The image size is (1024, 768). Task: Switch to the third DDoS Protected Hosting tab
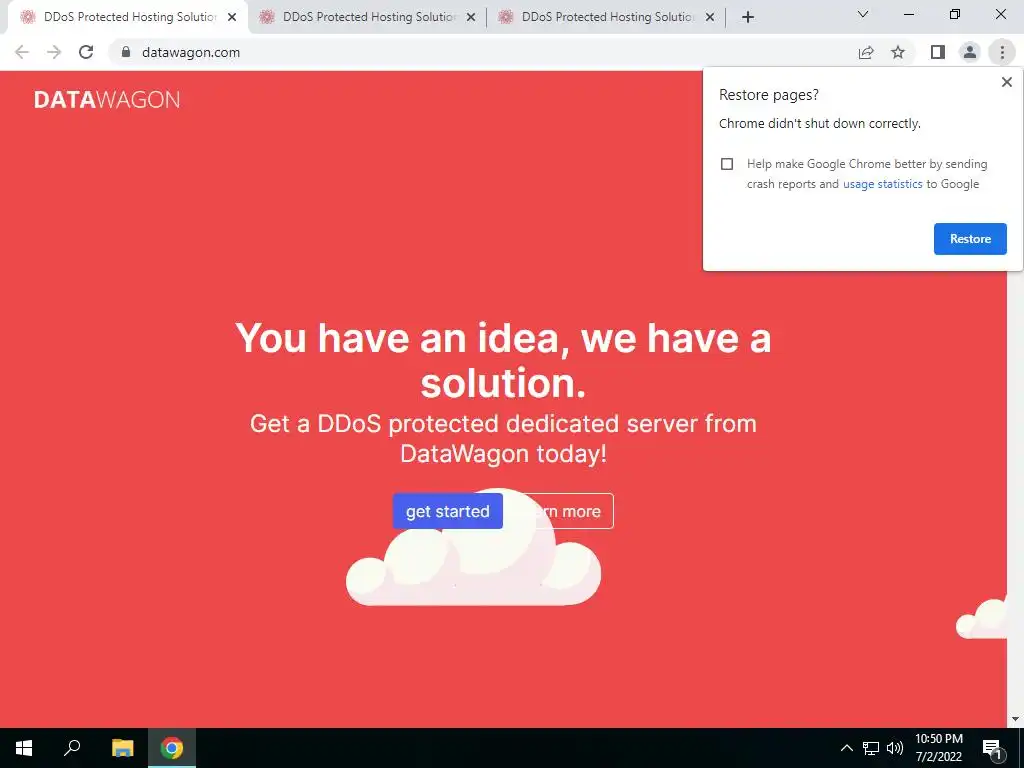click(607, 18)
